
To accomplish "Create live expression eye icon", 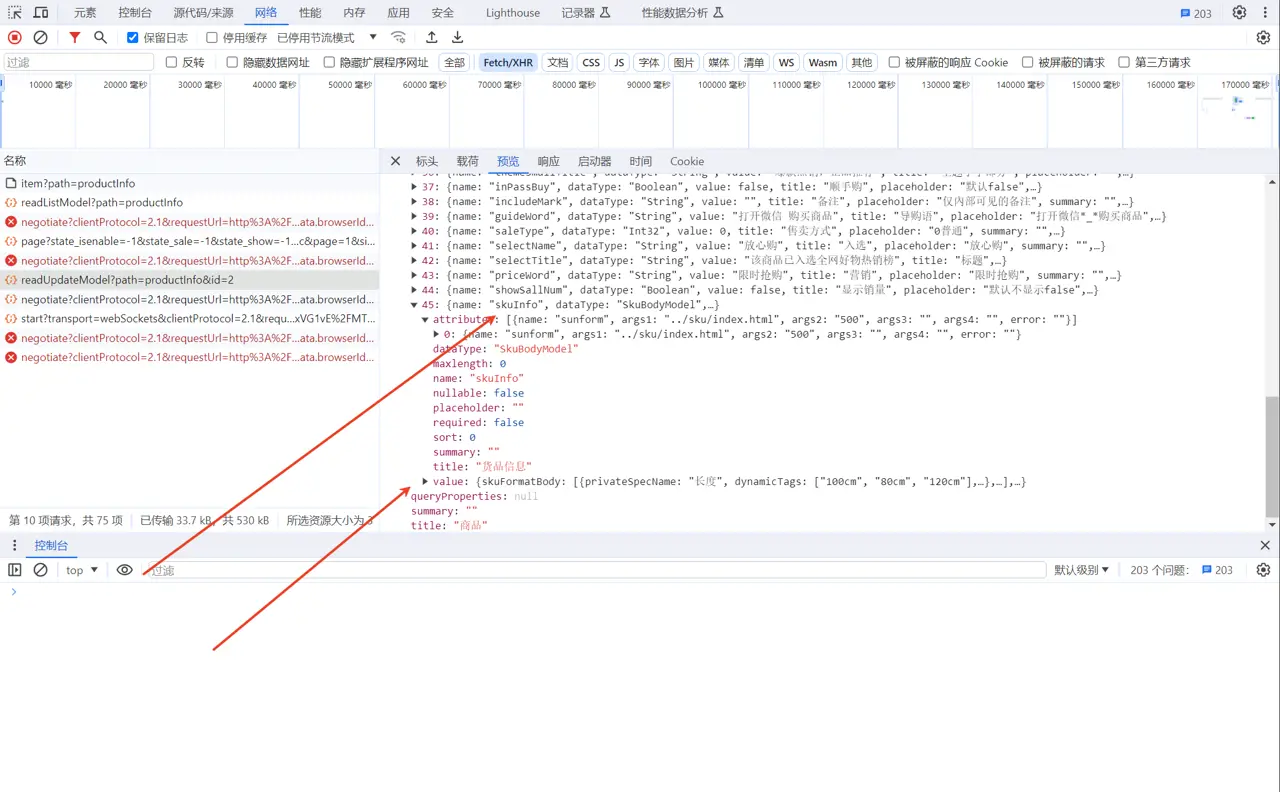I will pyautogui.click(x=124, y=570).
